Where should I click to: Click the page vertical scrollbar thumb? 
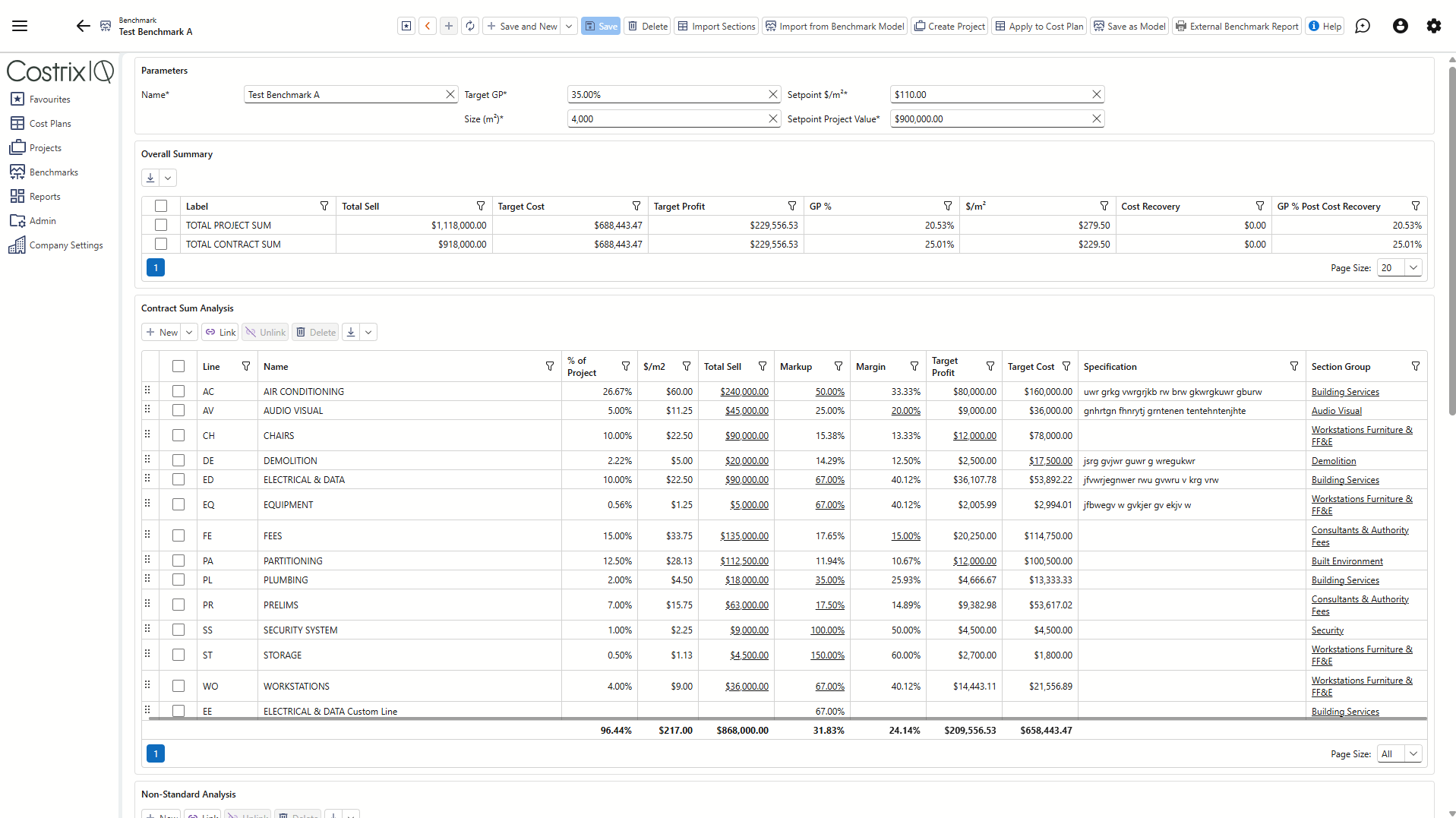tap(1451, 242)
